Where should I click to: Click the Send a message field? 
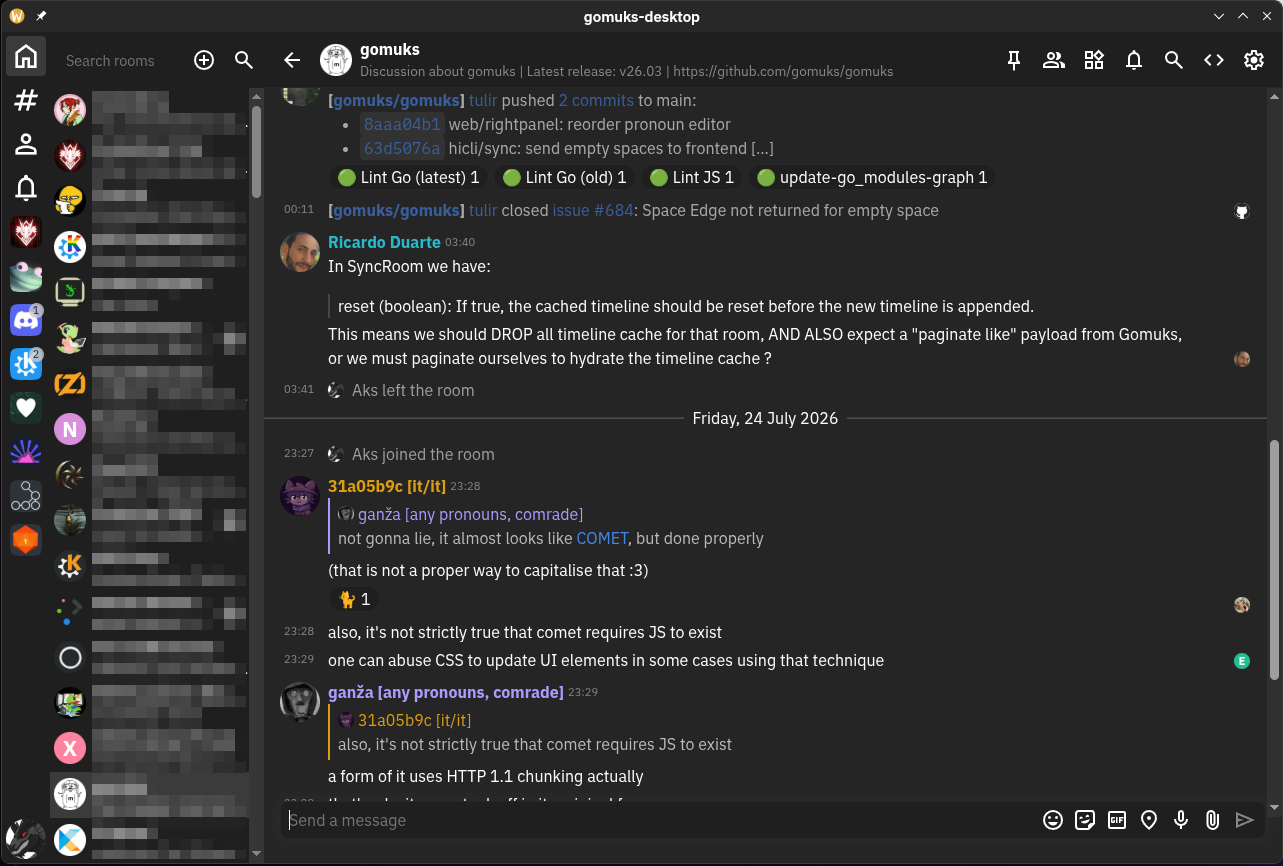click(660, 820)
